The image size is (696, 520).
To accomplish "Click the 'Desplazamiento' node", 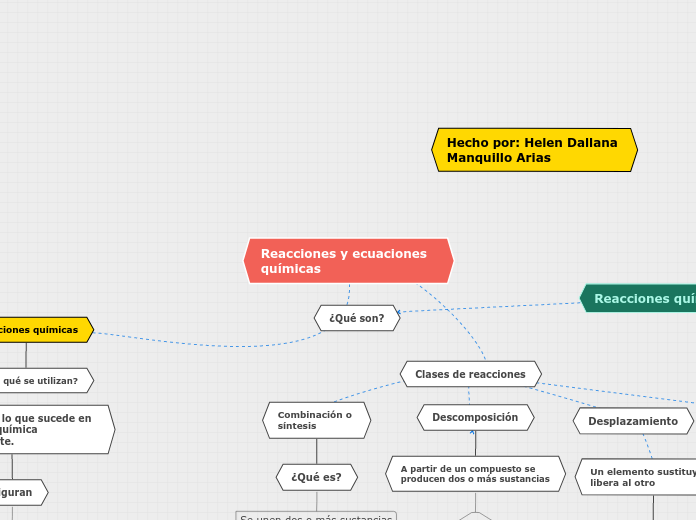I will [x=633, y=421].
